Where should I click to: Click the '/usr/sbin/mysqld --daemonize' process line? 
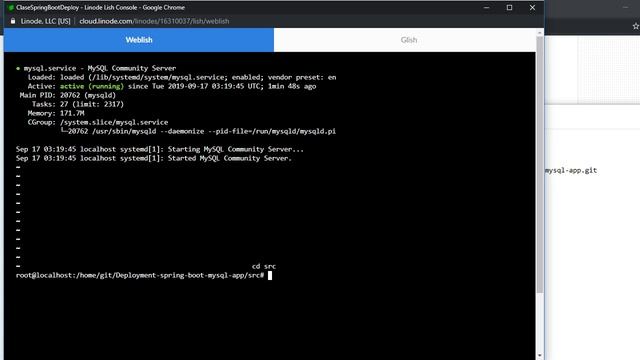[x=198, y=131]
